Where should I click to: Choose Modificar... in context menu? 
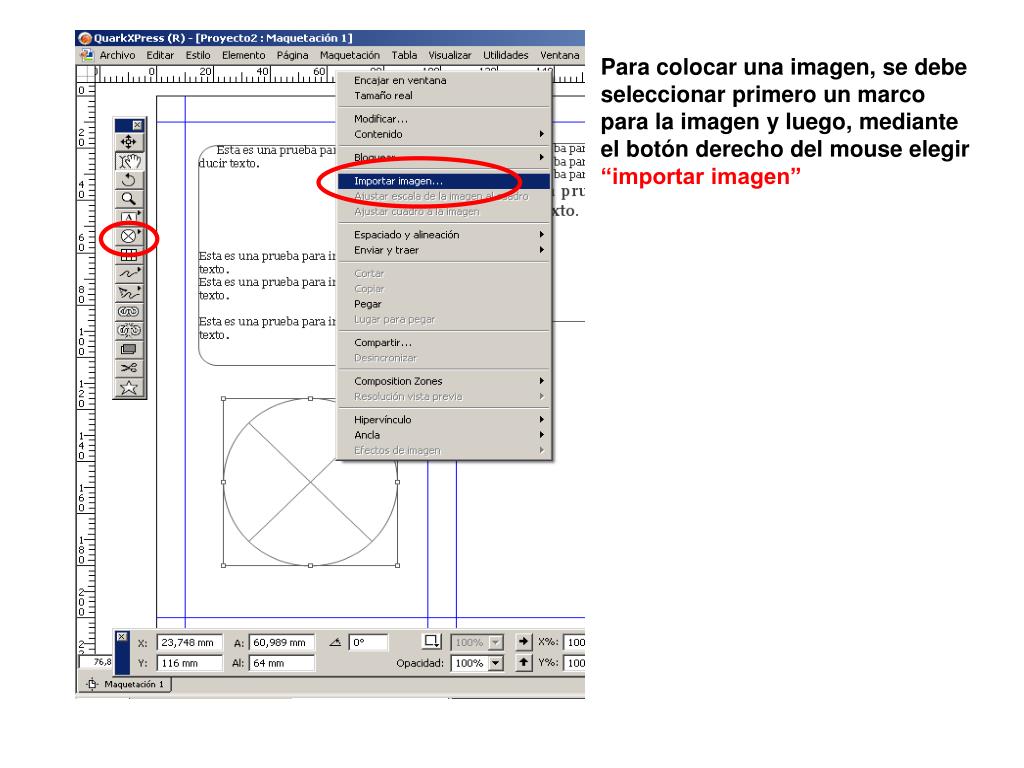pyautogui.click(x=444, y=119)
